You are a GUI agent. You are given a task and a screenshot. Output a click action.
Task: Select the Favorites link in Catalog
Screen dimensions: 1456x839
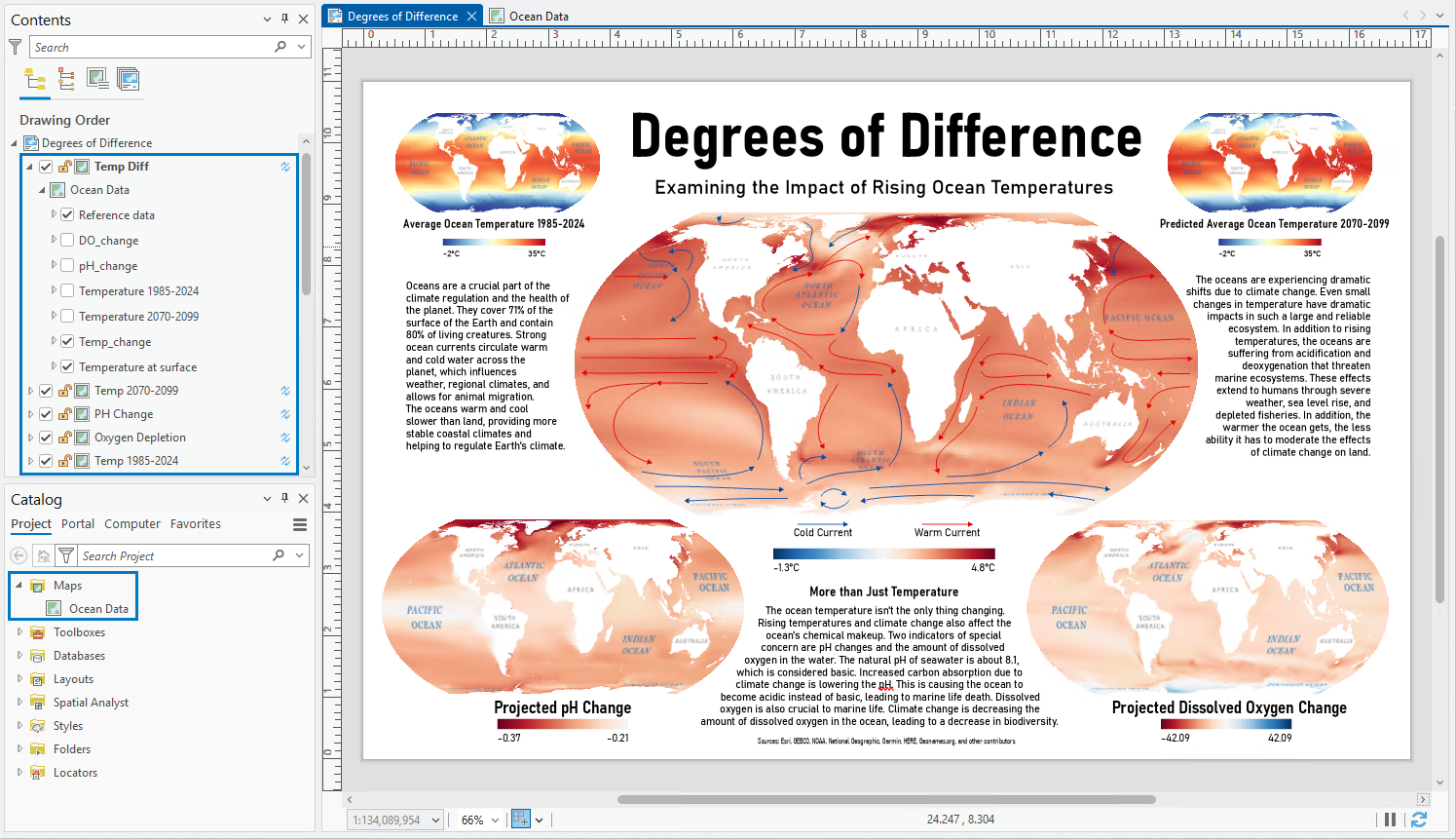point(196,524)
